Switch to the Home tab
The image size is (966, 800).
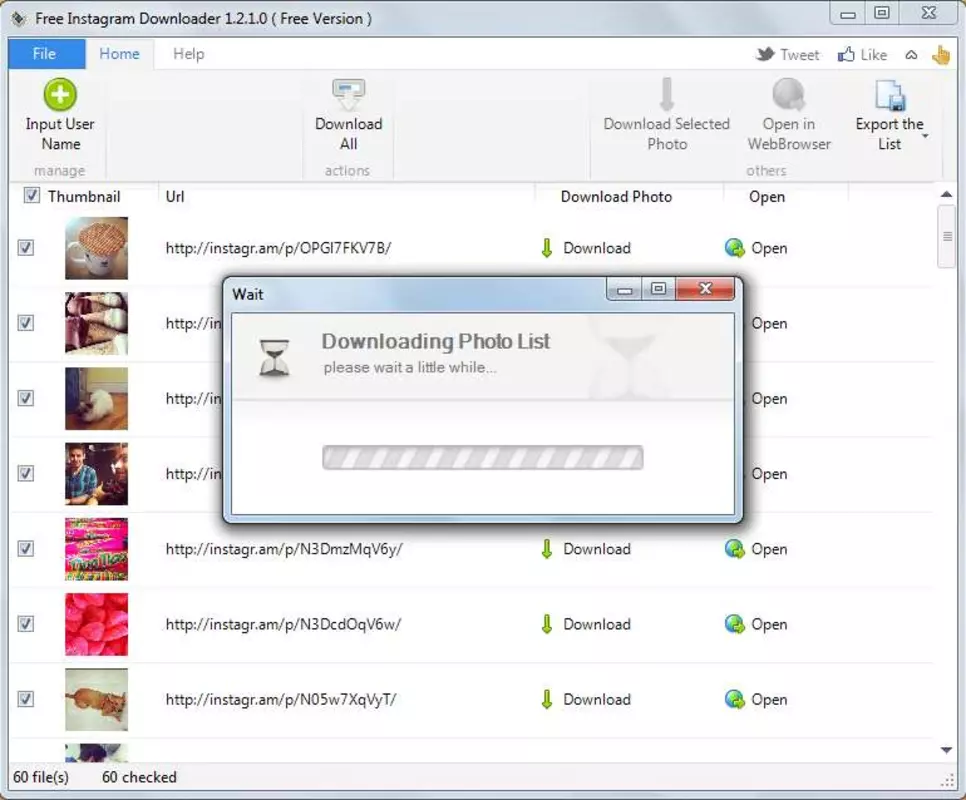click(x=119, y=54)
